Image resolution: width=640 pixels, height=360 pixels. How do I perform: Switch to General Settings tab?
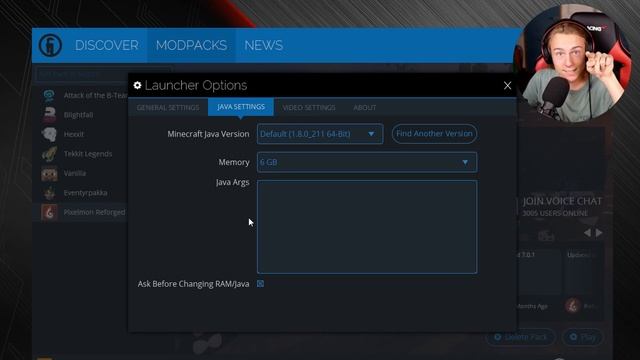tap(168, 107)
